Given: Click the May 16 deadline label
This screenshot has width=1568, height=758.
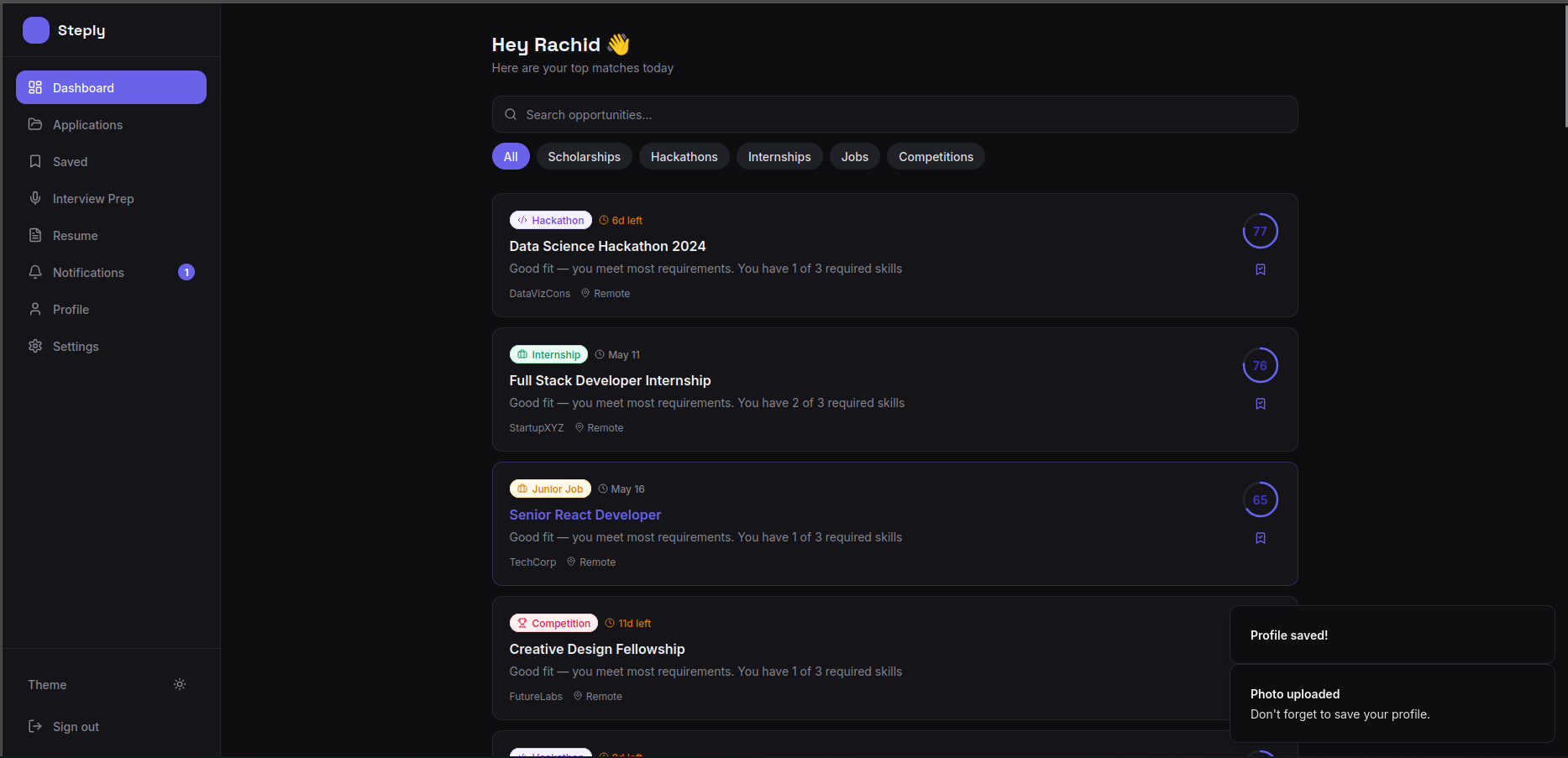Looking at the screenshot, I should (x=621, y=489).
